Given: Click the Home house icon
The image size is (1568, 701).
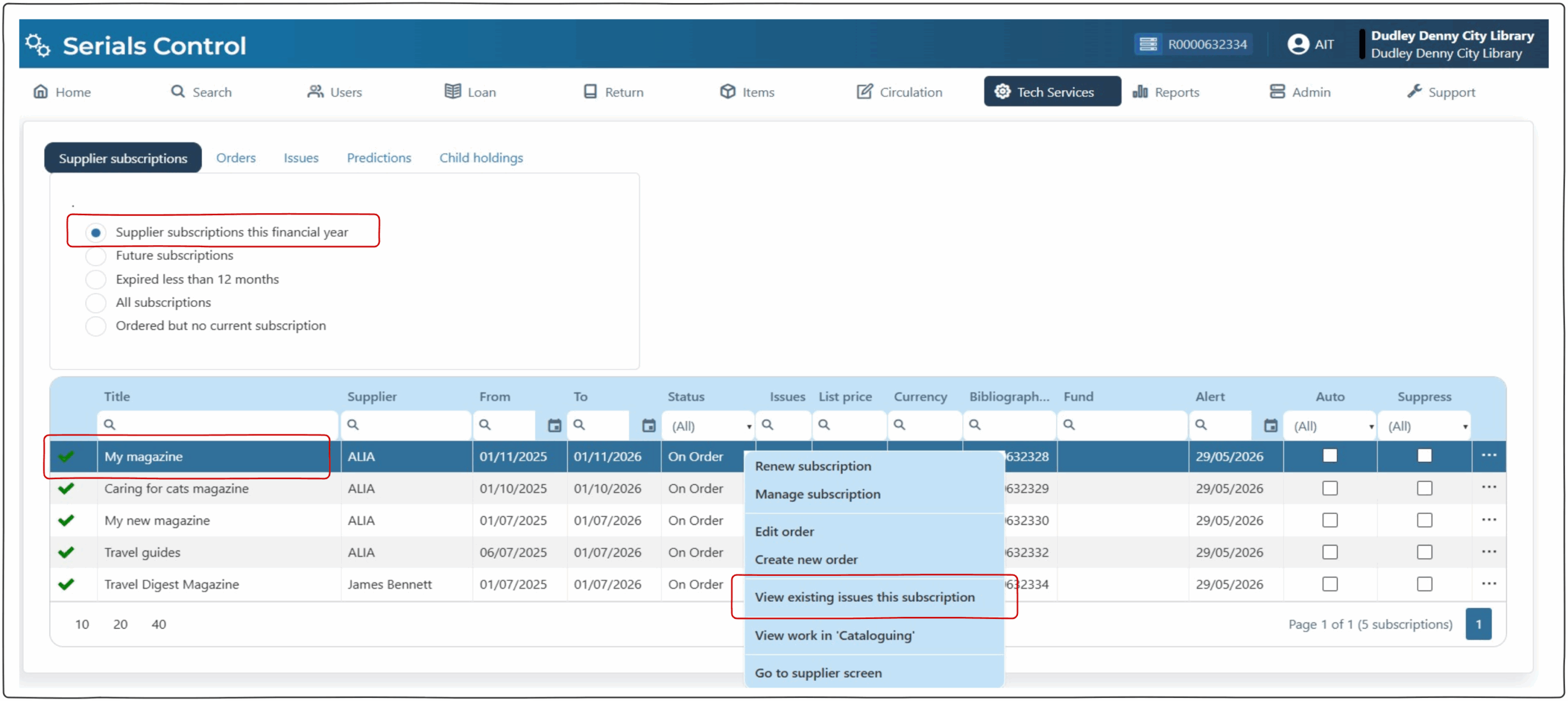Looking at the screenshot, I should click(x=40, y=92).
